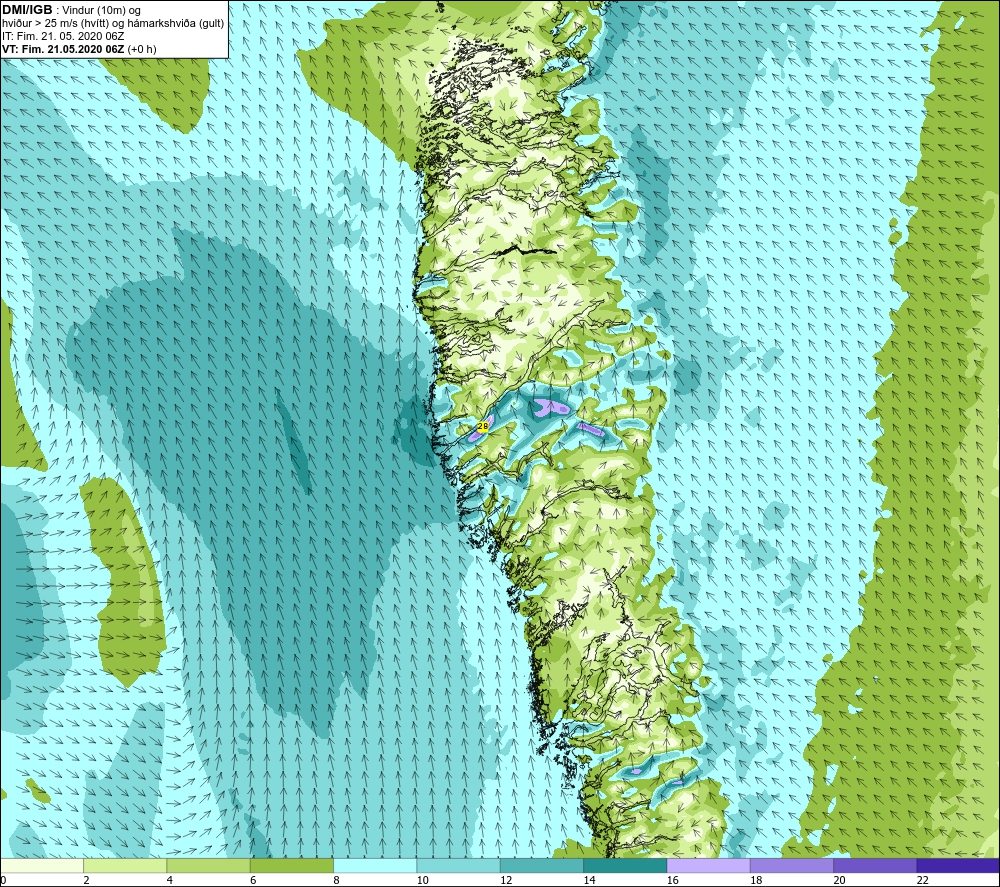
Task: Click the legend scale label '10'
Action: click(x=423, y=880)
